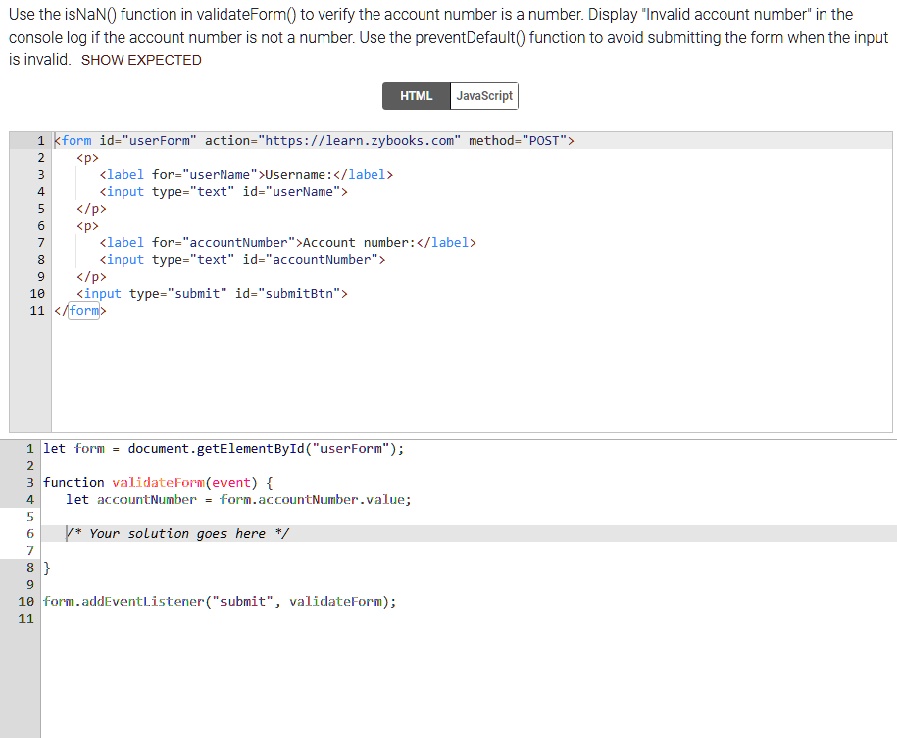Click line number 1 in the HTML editor

click(40, 140)
